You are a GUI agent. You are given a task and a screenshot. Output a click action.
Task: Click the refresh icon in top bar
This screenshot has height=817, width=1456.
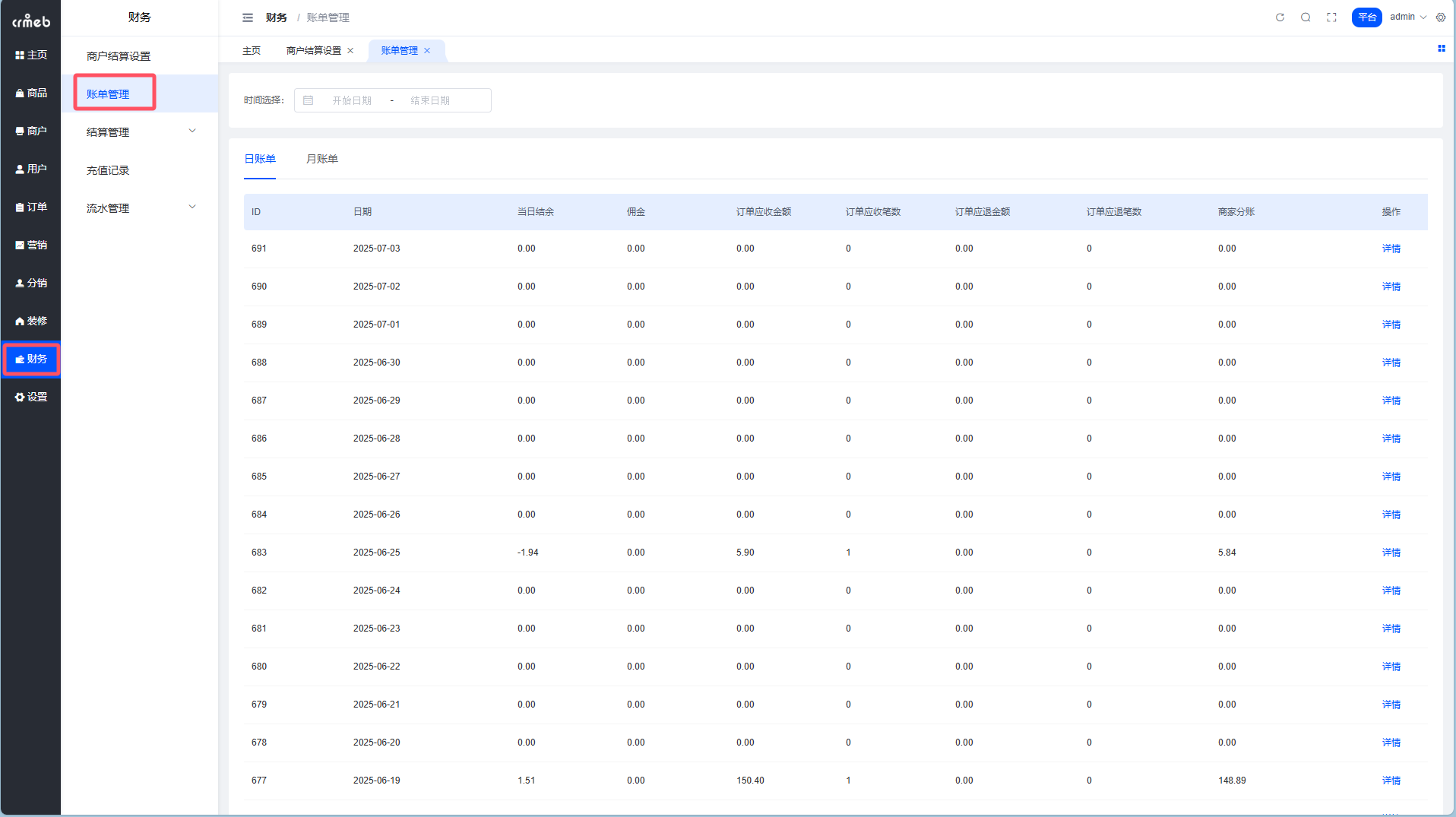pos(1280,17)
